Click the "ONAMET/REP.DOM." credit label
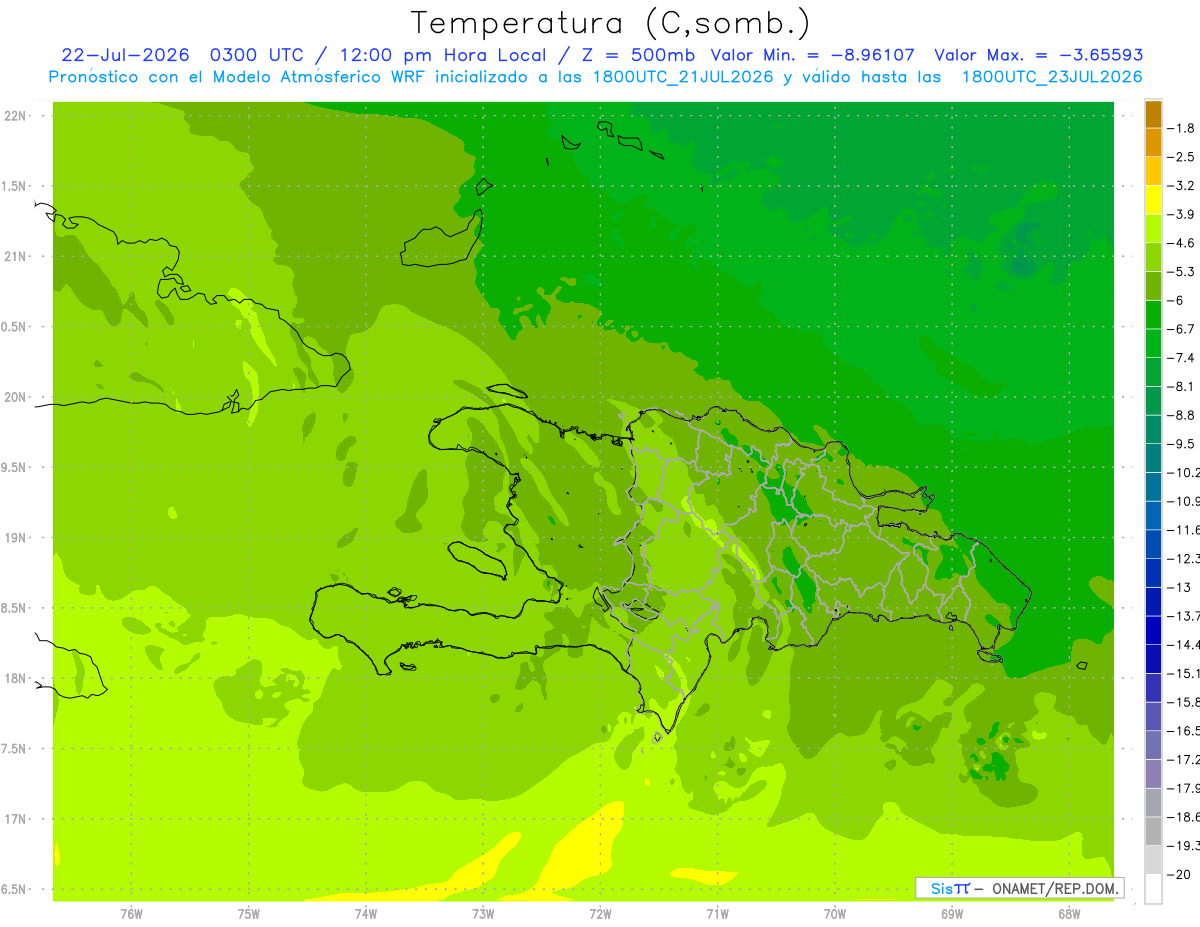This screenshot has height=927, width=1200. [x=1054, y=888]
